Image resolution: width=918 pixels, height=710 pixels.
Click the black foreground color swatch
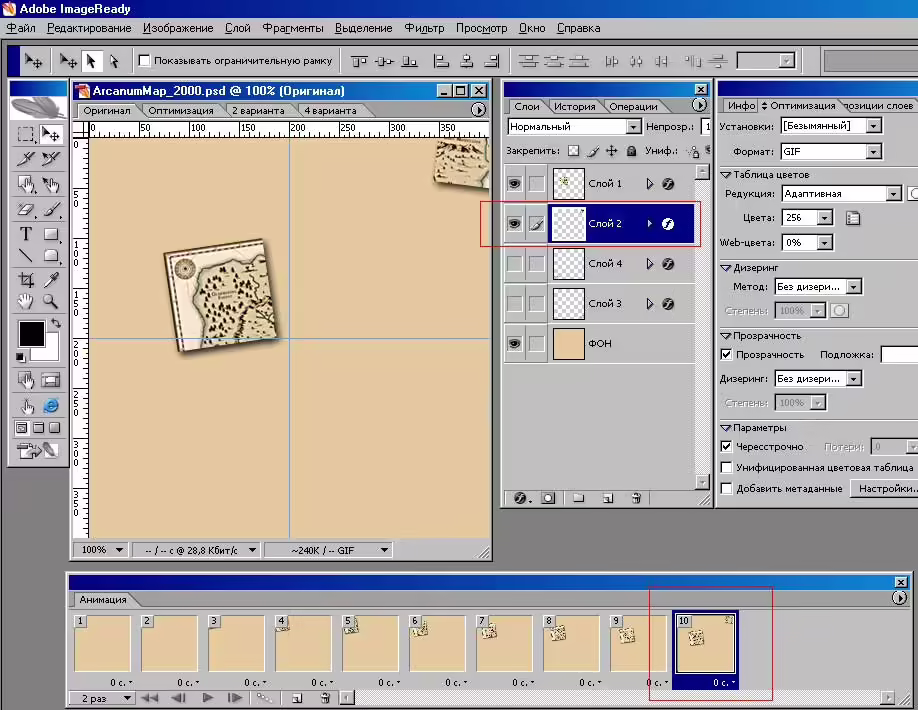click(x=32, y=334)
